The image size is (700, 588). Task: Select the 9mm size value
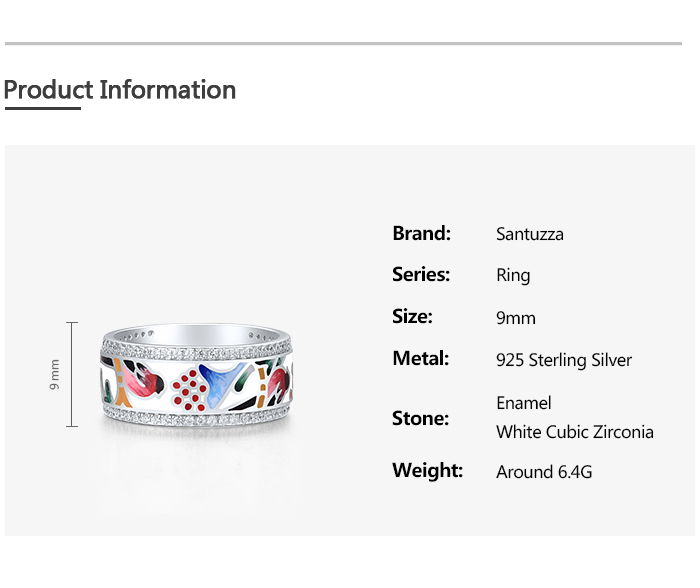tap(516, 318)
